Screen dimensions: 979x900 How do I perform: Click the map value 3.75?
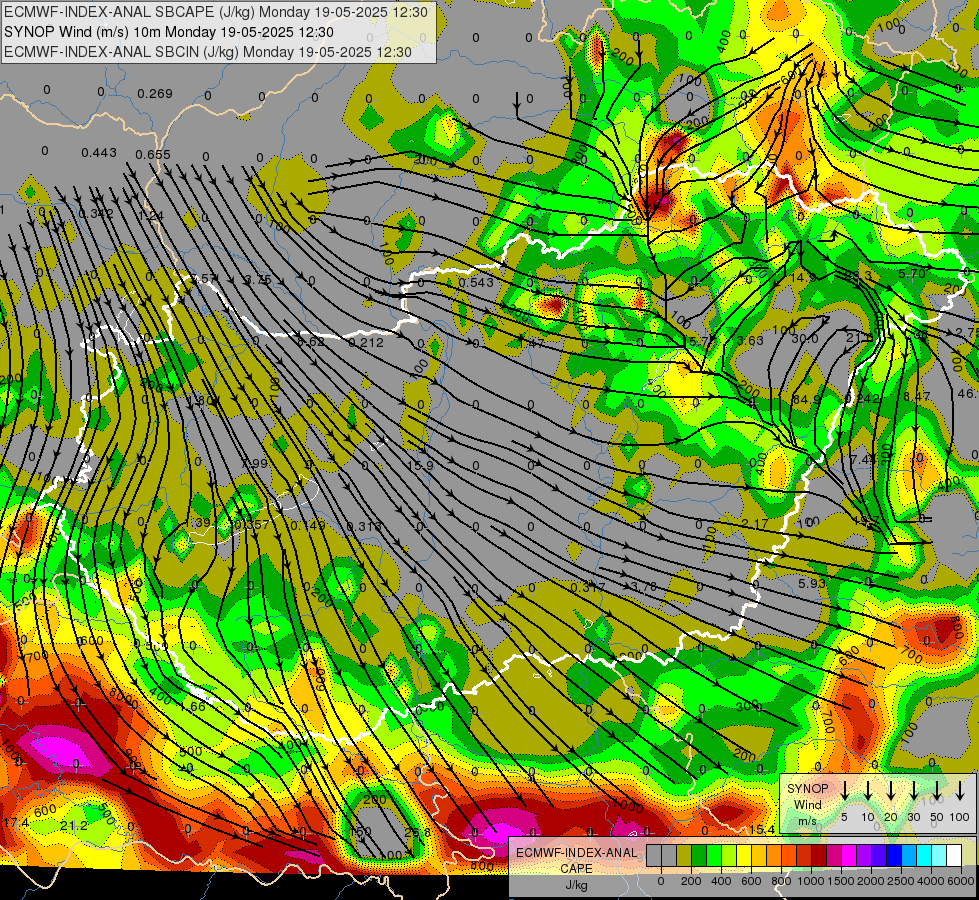point(258,279)
